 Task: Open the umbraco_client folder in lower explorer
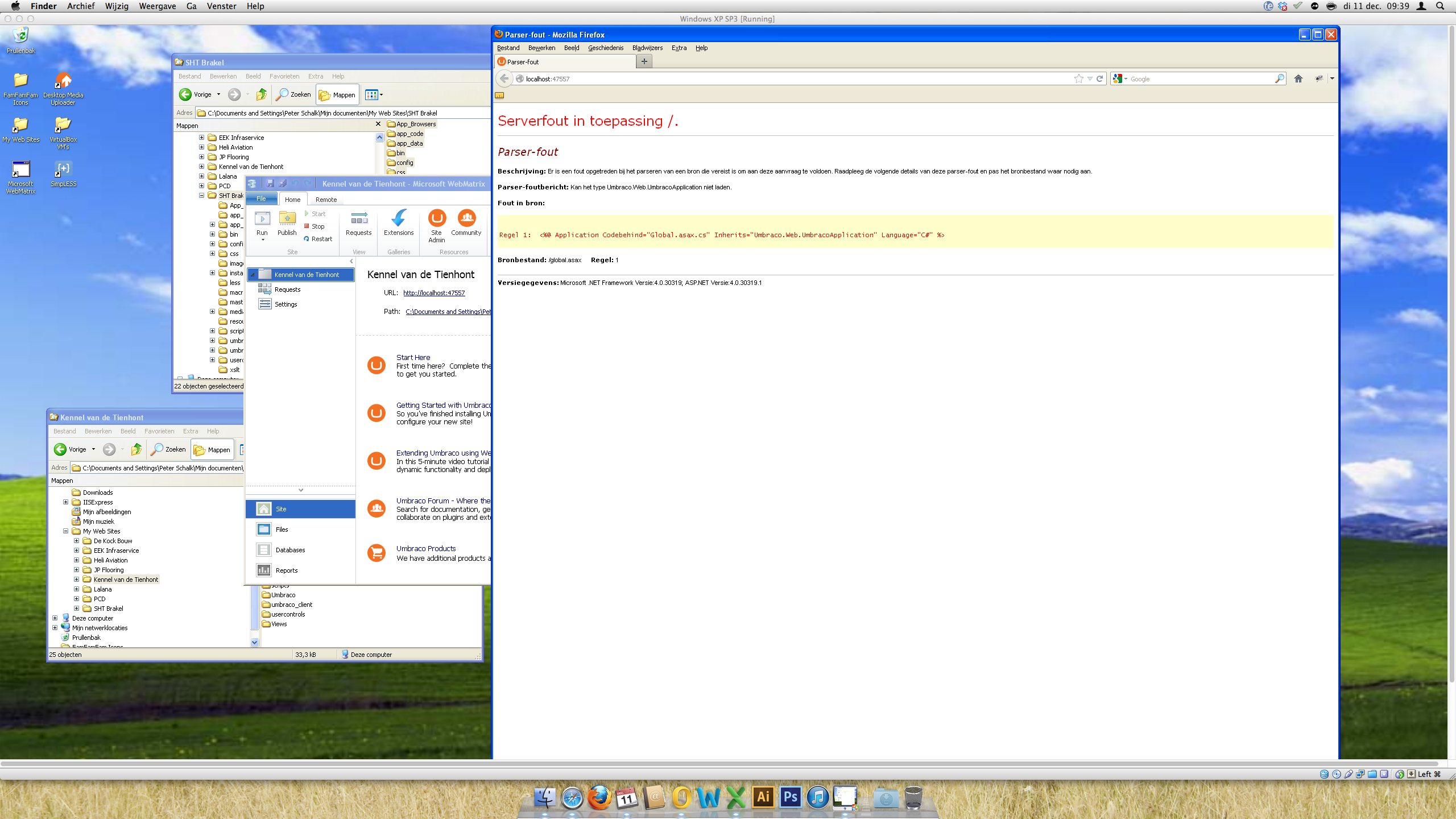coord(287,605)
